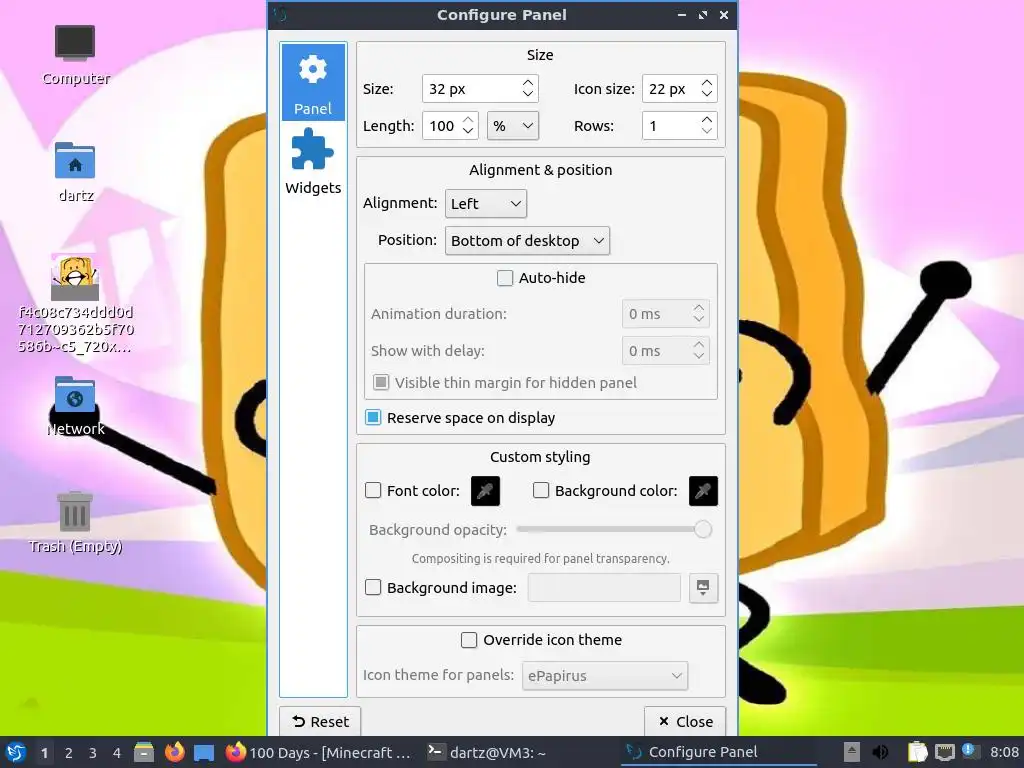This screenshot has width=1024, height=768.
Task: Select the Panel settings page in sidebar
Action: (313, 82)
